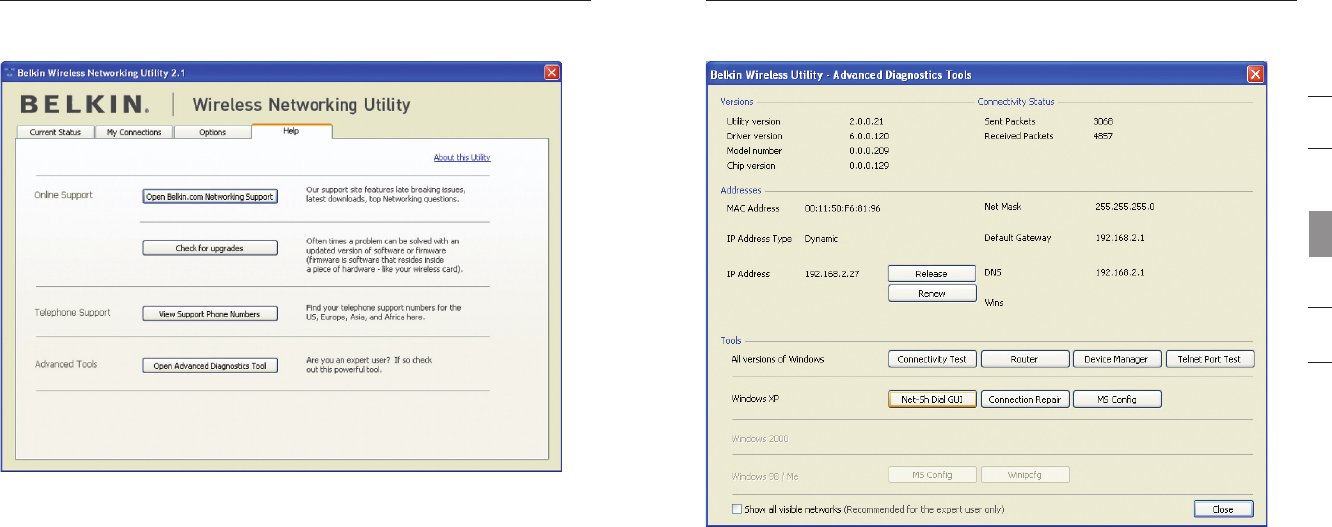
Task: Click the Utility version value 2.0.0.21
Action: click(x=866, y=121)
